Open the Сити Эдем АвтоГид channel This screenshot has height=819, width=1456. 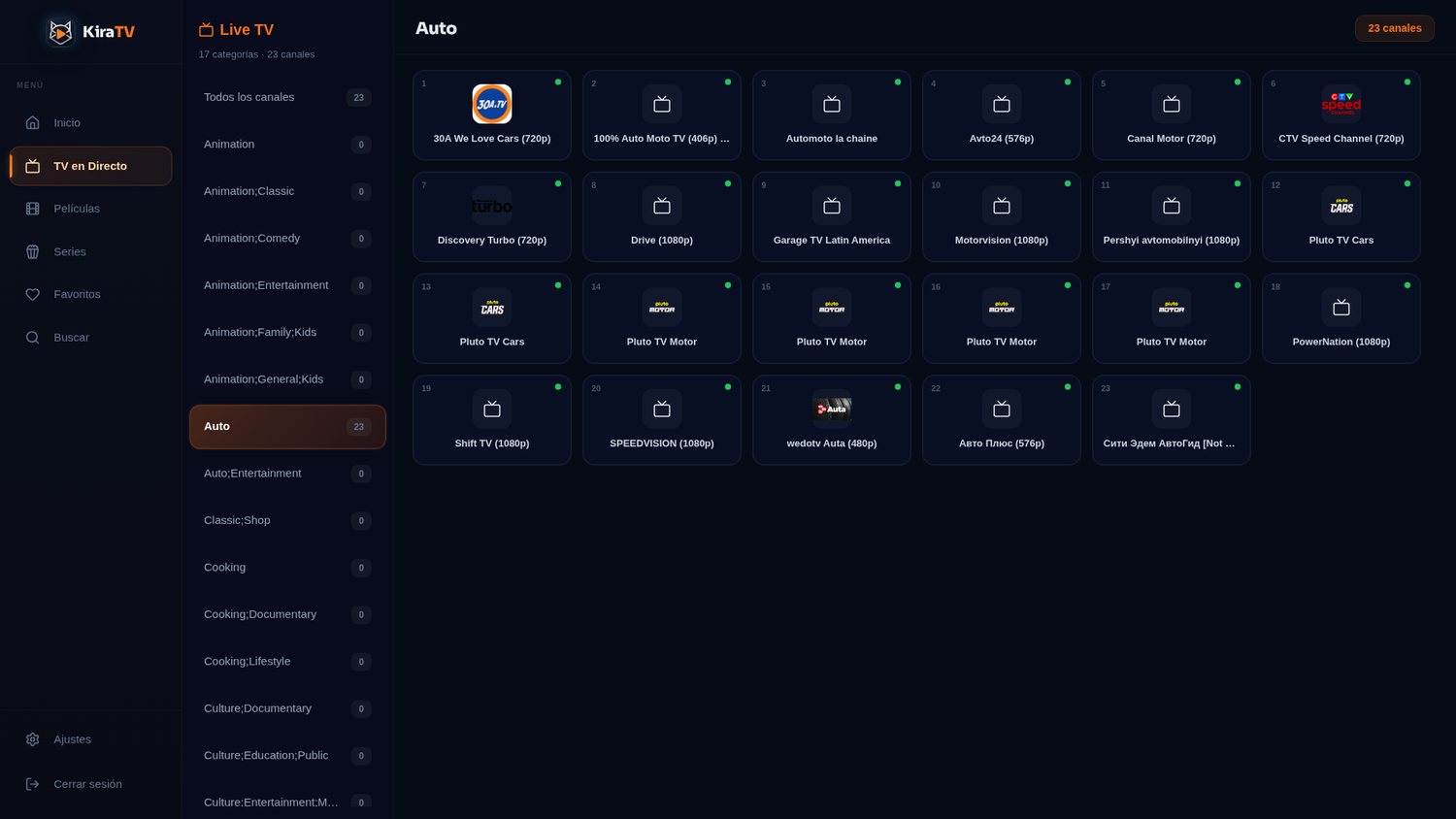pos(1172,420)
